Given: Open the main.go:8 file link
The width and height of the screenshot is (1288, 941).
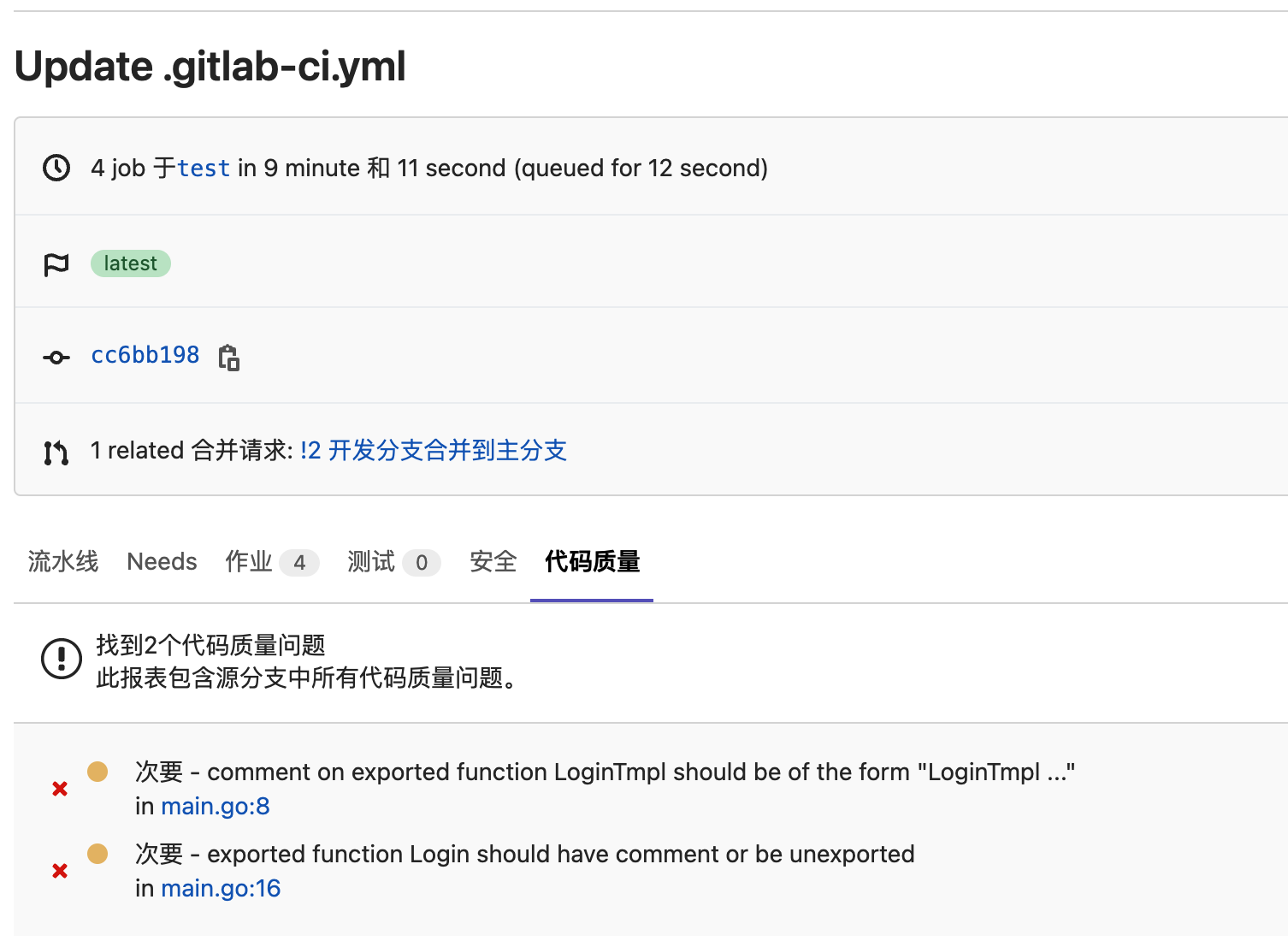Looking at the screenshot, I should click(x=216, y=807).
